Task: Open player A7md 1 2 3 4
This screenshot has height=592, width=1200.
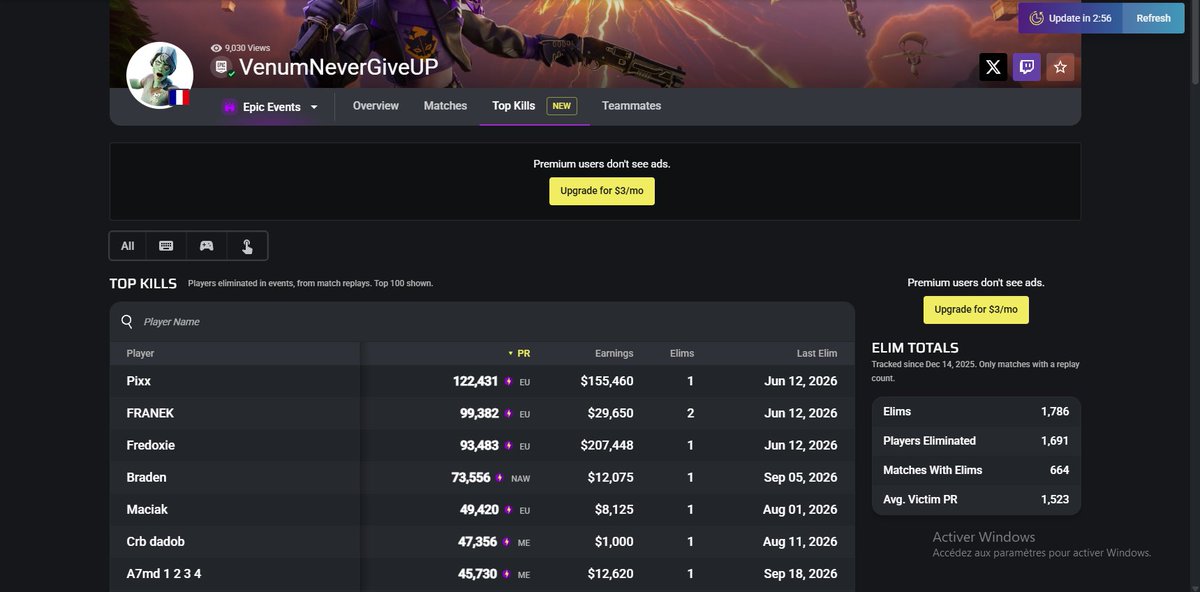Action: (x=164, y=573)
